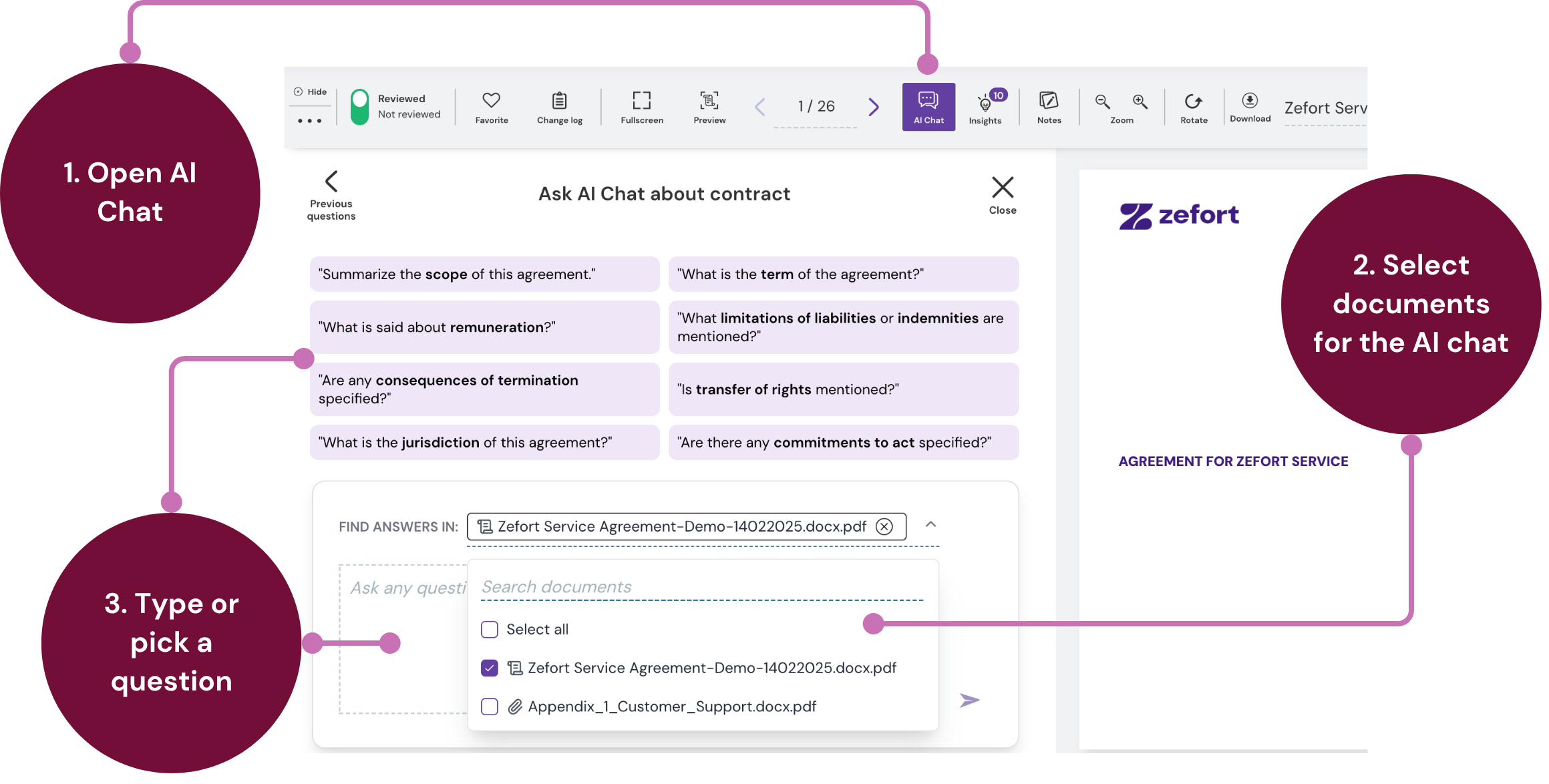Pick "What is the term of the agreement?"
Viewport: 1549px width, 784px height.
(844, 274)
